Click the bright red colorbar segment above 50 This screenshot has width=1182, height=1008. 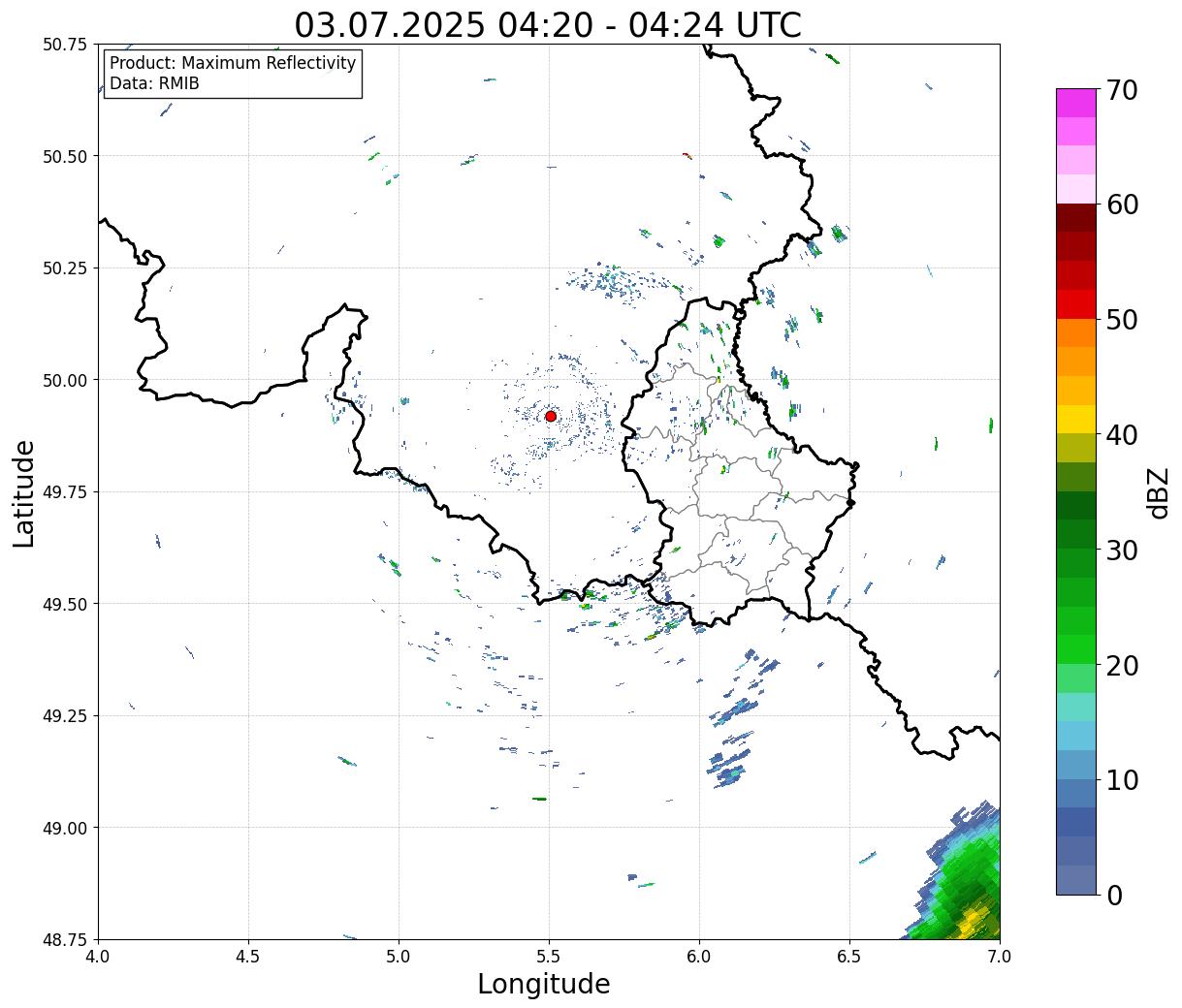click(1076, 304)
